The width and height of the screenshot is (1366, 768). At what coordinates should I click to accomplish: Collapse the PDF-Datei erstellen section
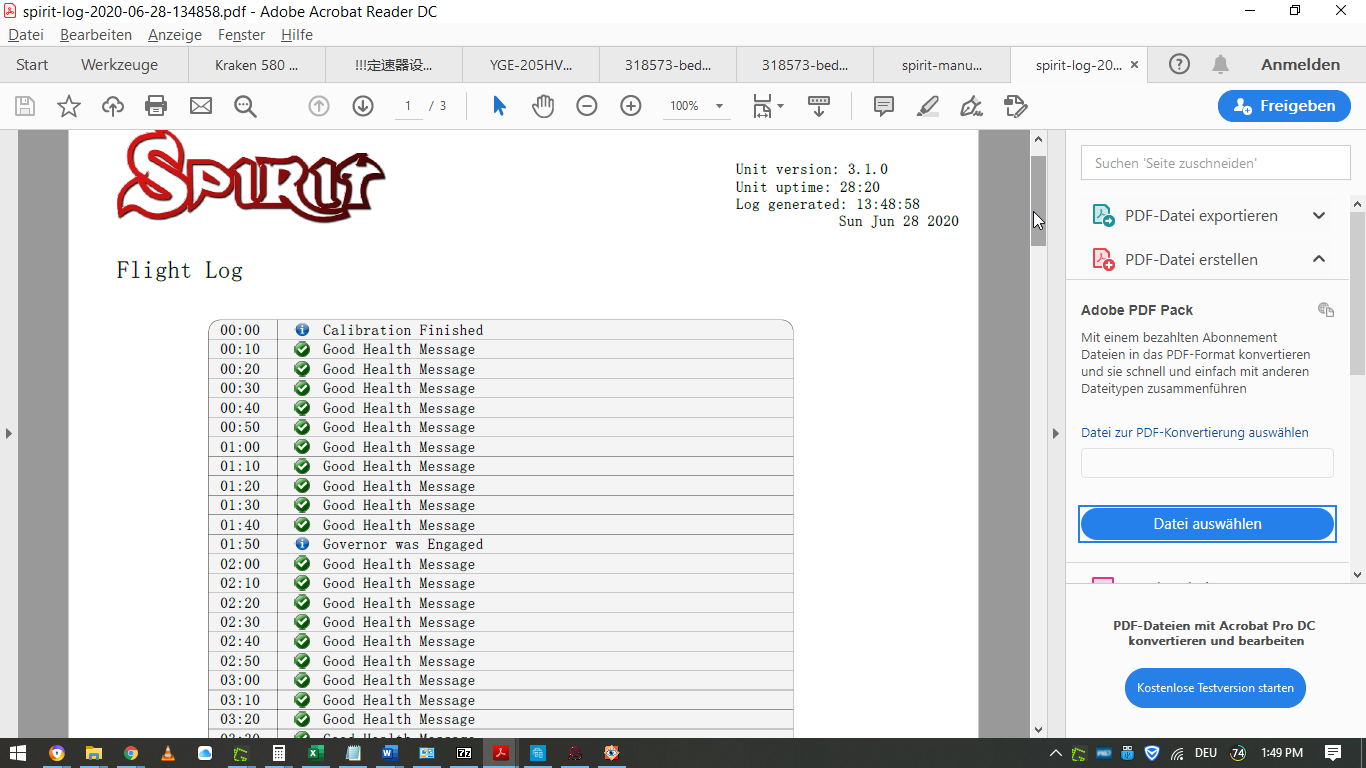(x=1319, y=260)
